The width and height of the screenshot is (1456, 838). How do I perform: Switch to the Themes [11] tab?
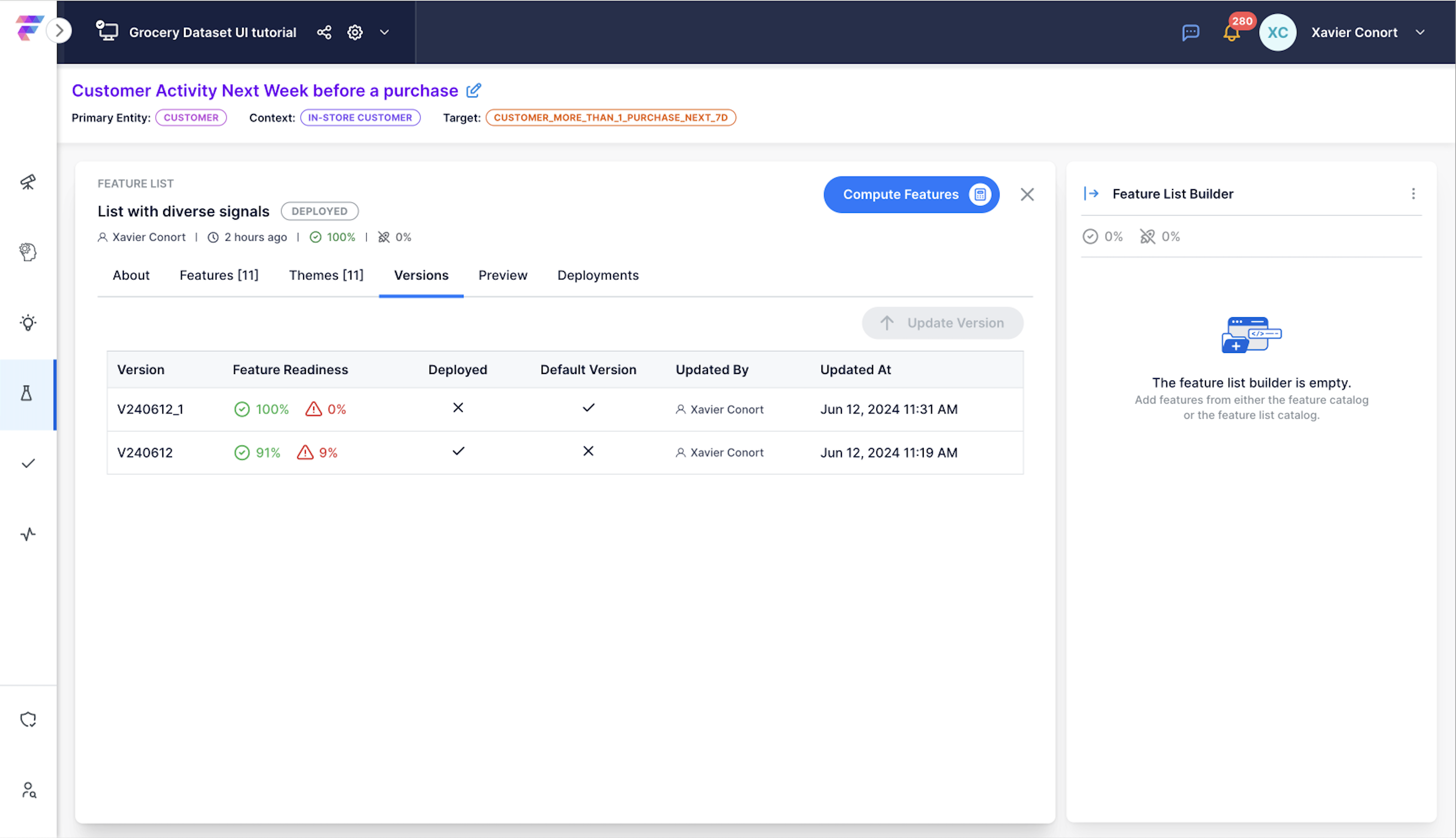tap(326, 275)
